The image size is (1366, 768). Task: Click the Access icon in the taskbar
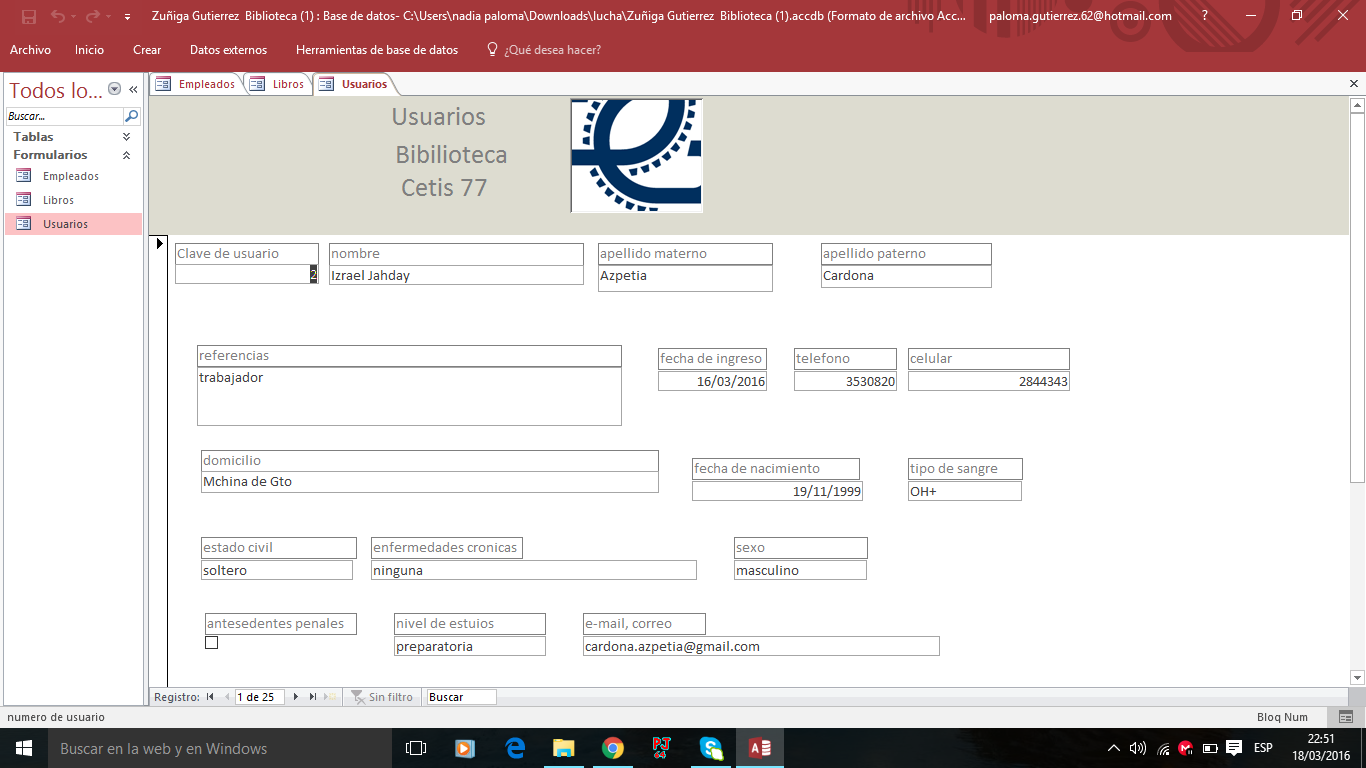(x=760, y=748)
